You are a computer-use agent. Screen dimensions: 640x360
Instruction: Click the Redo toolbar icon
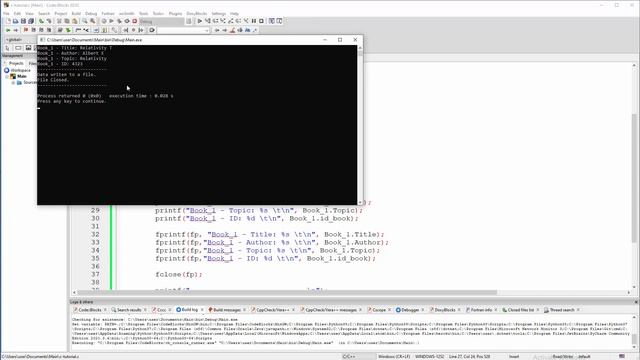[x=49, y=21]
